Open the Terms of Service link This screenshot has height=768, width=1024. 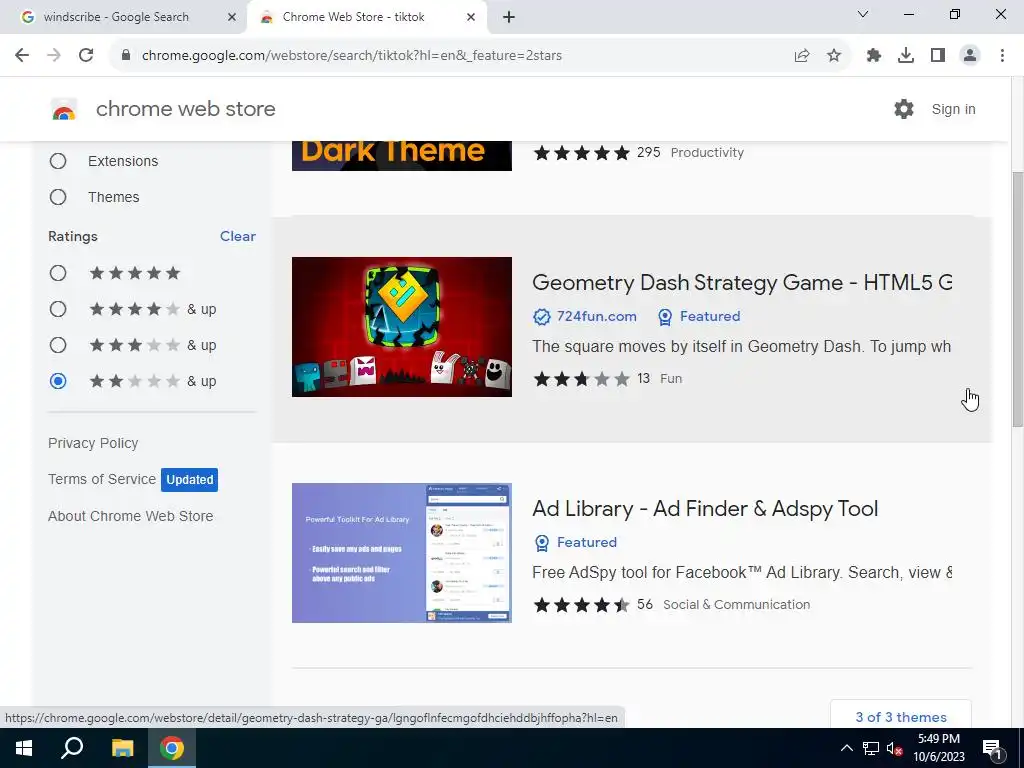coord(102,479)
